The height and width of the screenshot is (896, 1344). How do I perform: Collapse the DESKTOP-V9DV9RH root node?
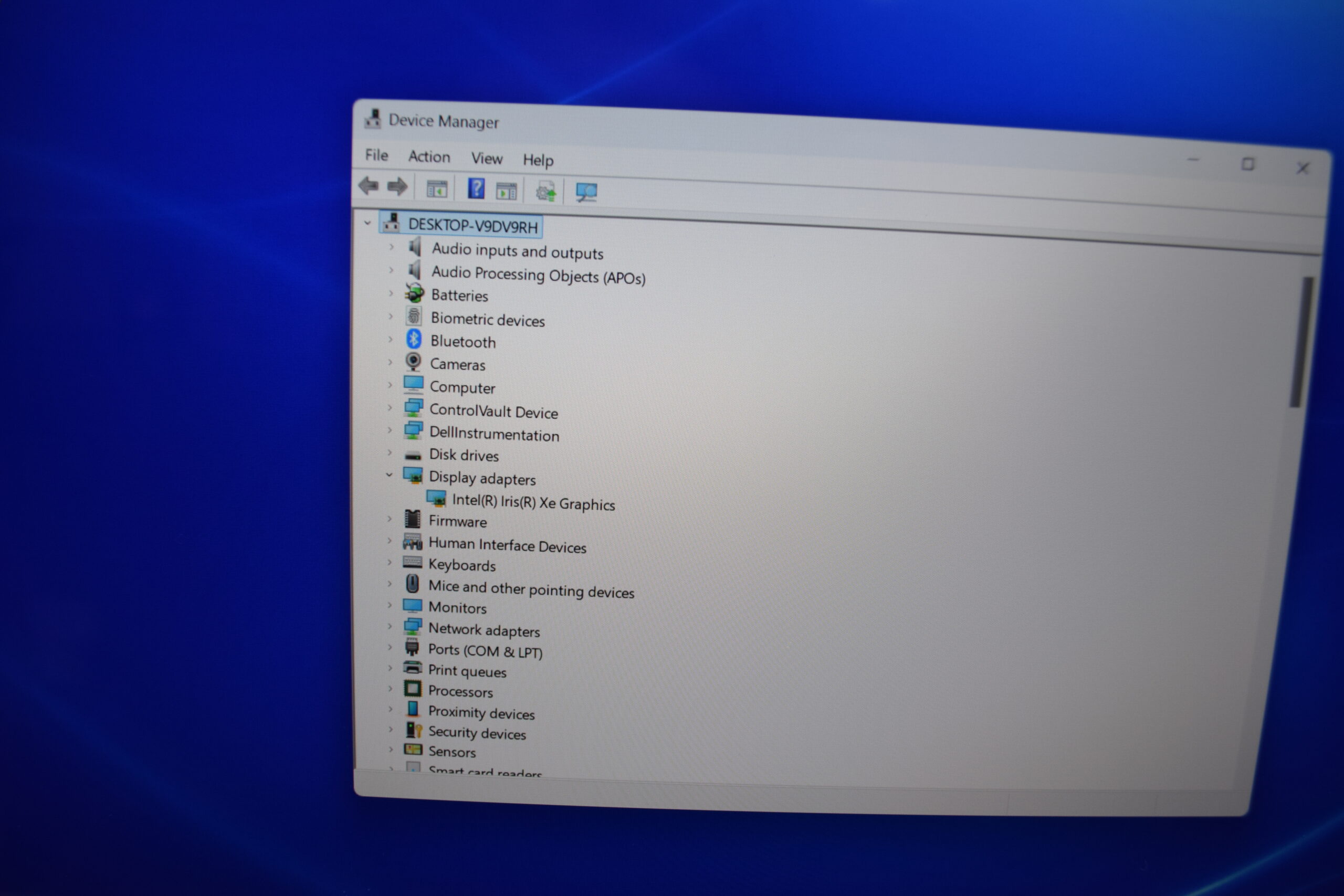[x=367, y=223]
